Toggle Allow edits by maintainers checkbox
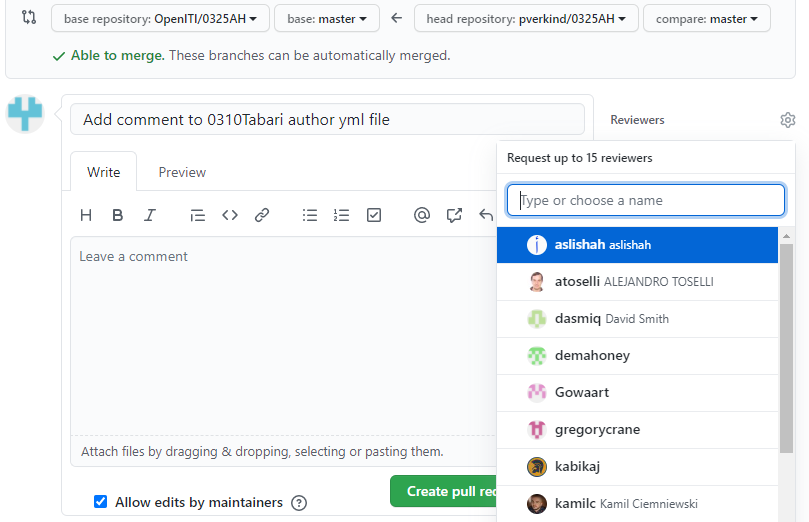Viewport: 809px width, 522px height. click(x=101, y=501)
